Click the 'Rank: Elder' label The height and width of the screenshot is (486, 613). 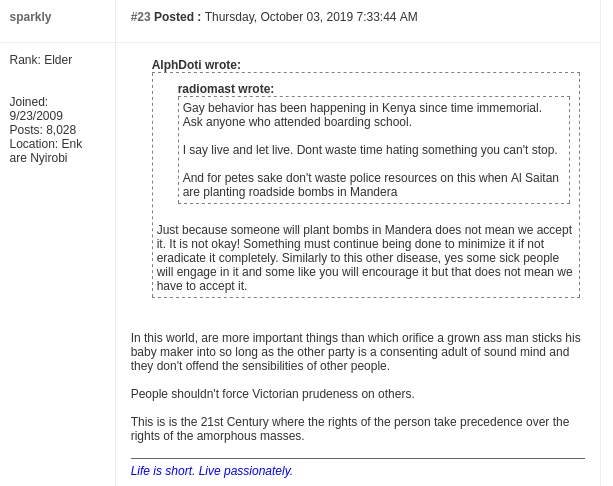41,60
